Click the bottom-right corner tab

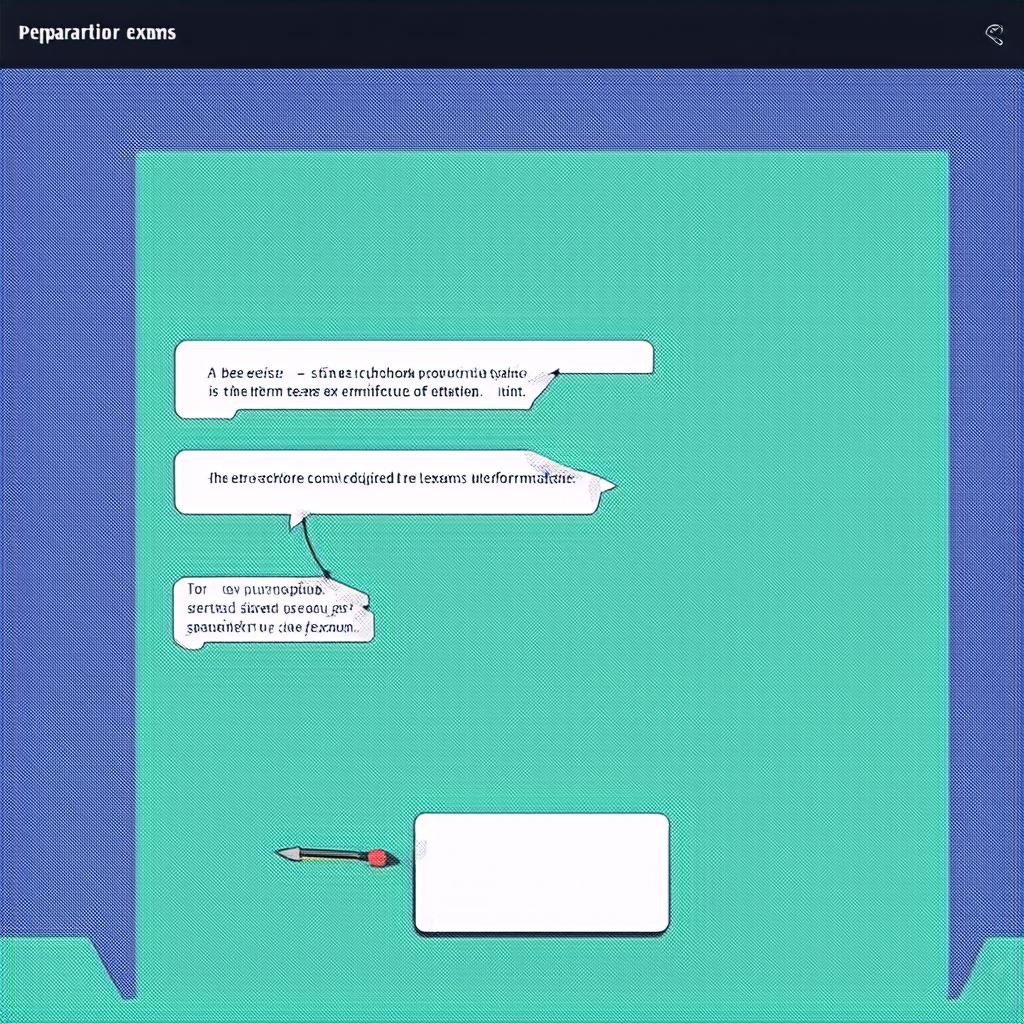[990, 975]
